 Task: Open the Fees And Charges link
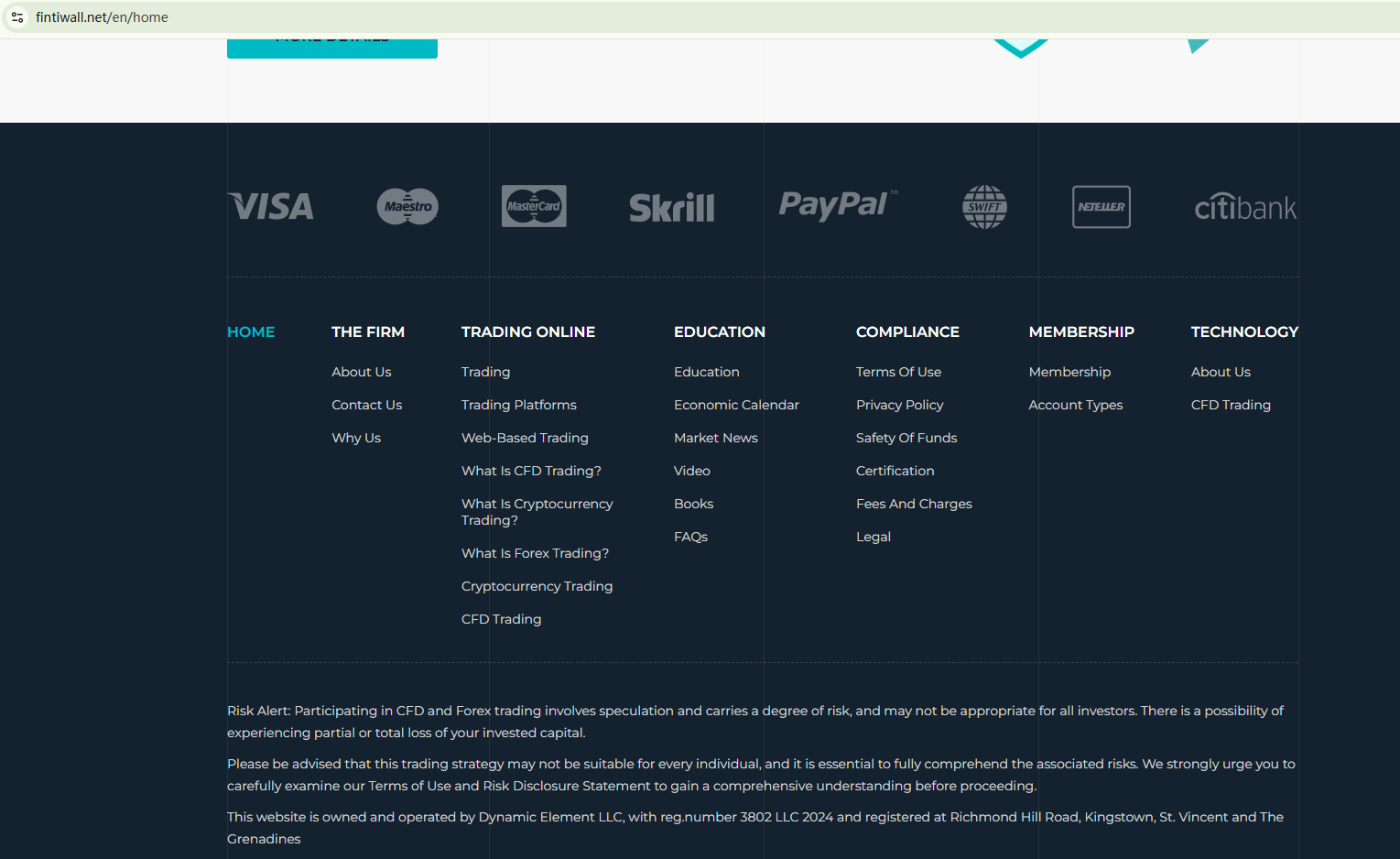point(914,504)
